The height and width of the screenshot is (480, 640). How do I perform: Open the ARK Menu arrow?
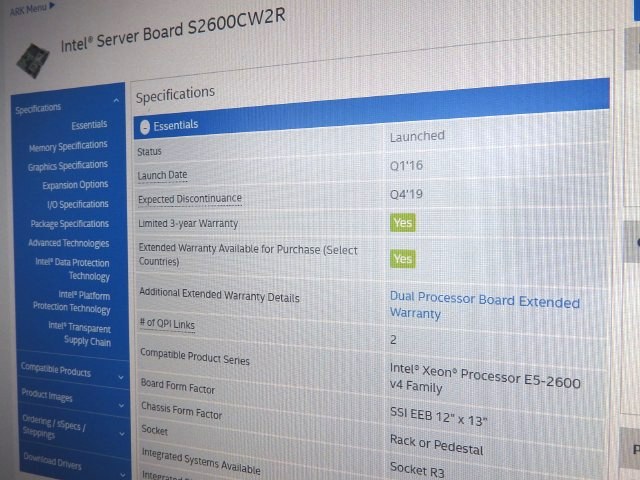[x=52, y=6]
